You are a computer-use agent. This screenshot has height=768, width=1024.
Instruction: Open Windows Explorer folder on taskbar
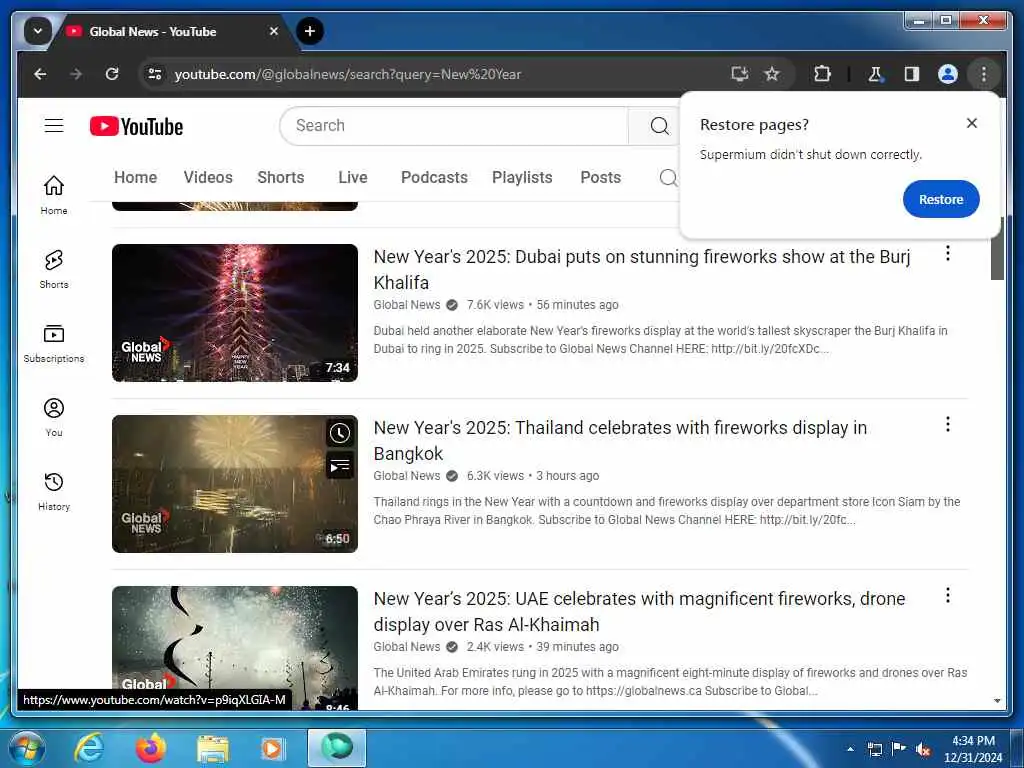[213, 748]
